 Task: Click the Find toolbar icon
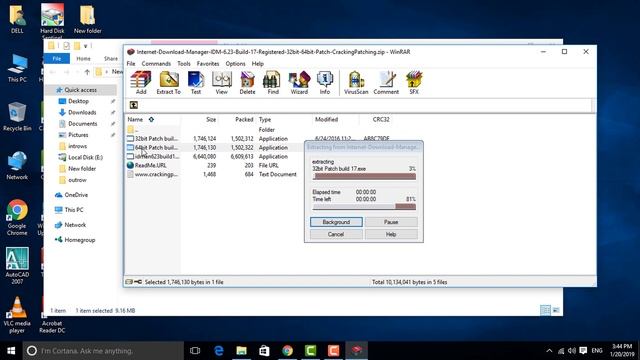pyautogui.click(x=273, y=82)
